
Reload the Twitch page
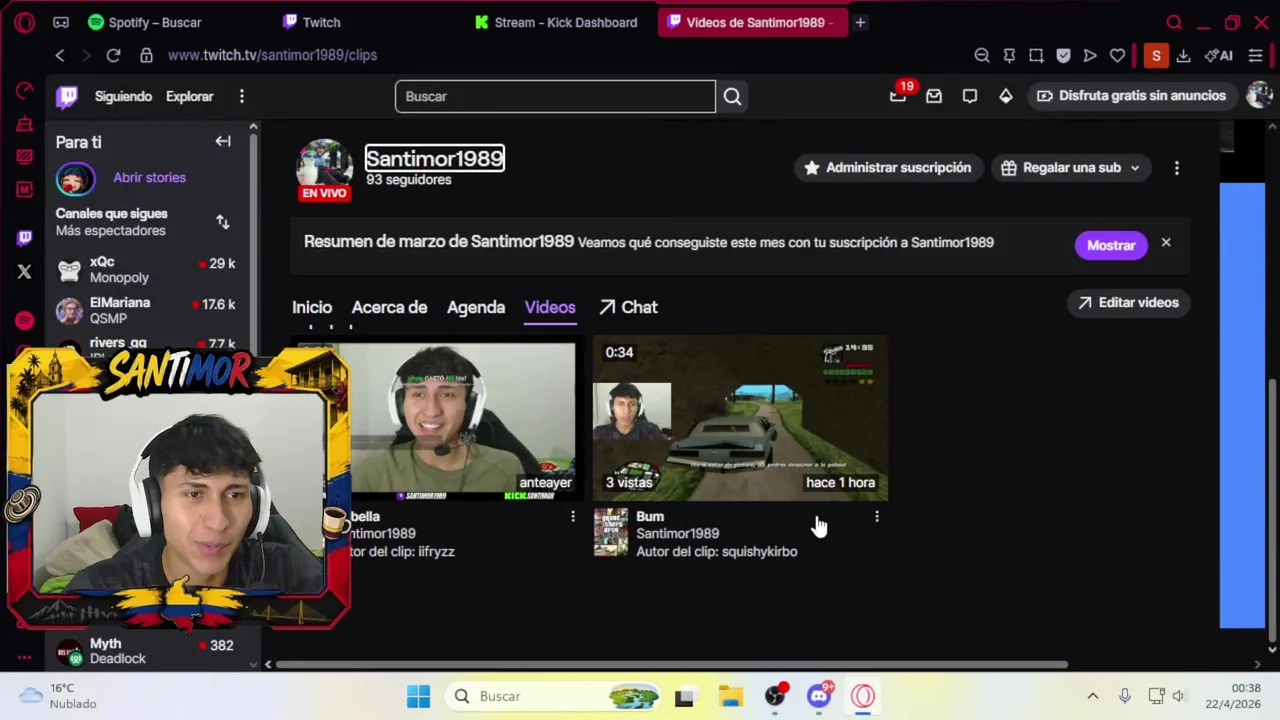click(113, 55)
